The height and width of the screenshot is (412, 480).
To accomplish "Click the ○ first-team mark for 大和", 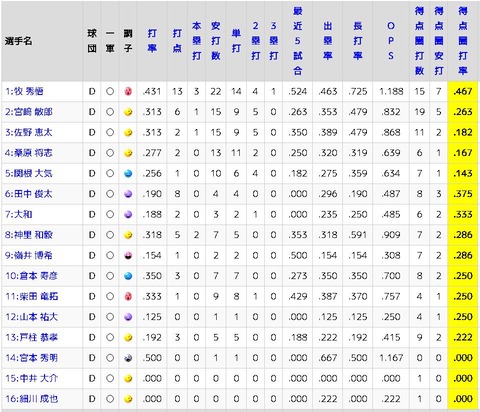I will pos(110,215).
